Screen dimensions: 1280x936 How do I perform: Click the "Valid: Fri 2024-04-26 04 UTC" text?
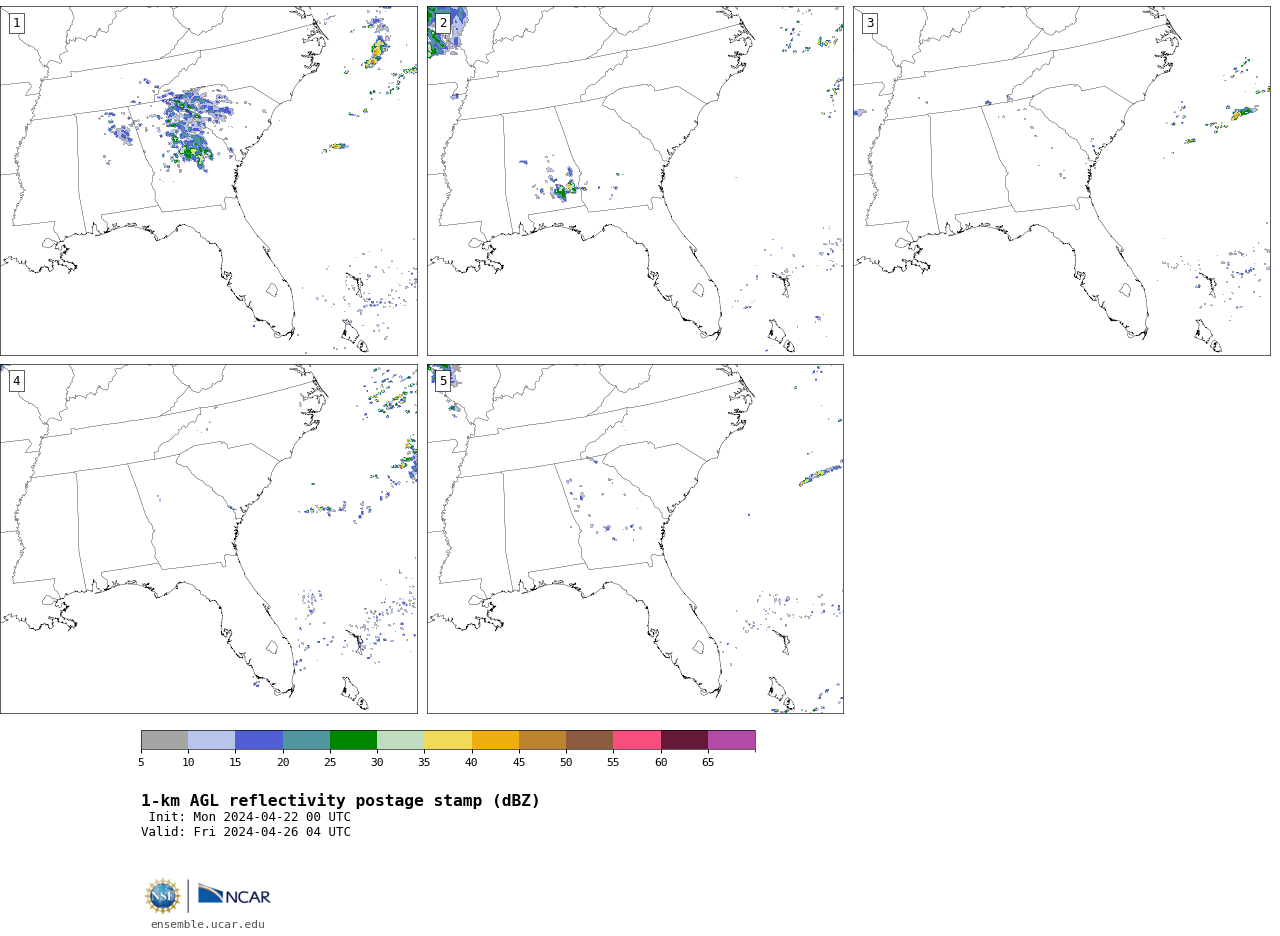[x=246, y=832]
